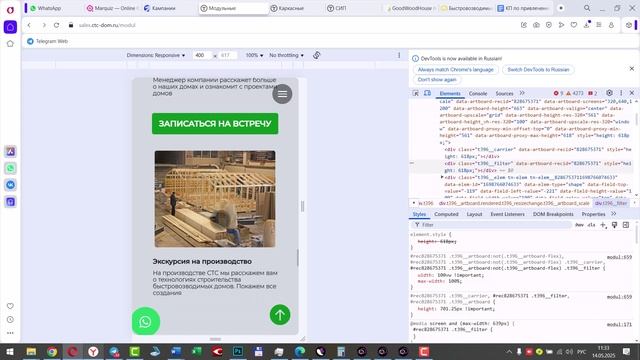The width and height of the screenshot is (640, 360).
Task: Open the purple home workspace icon in the sidebar
Action: click(10, 27)
